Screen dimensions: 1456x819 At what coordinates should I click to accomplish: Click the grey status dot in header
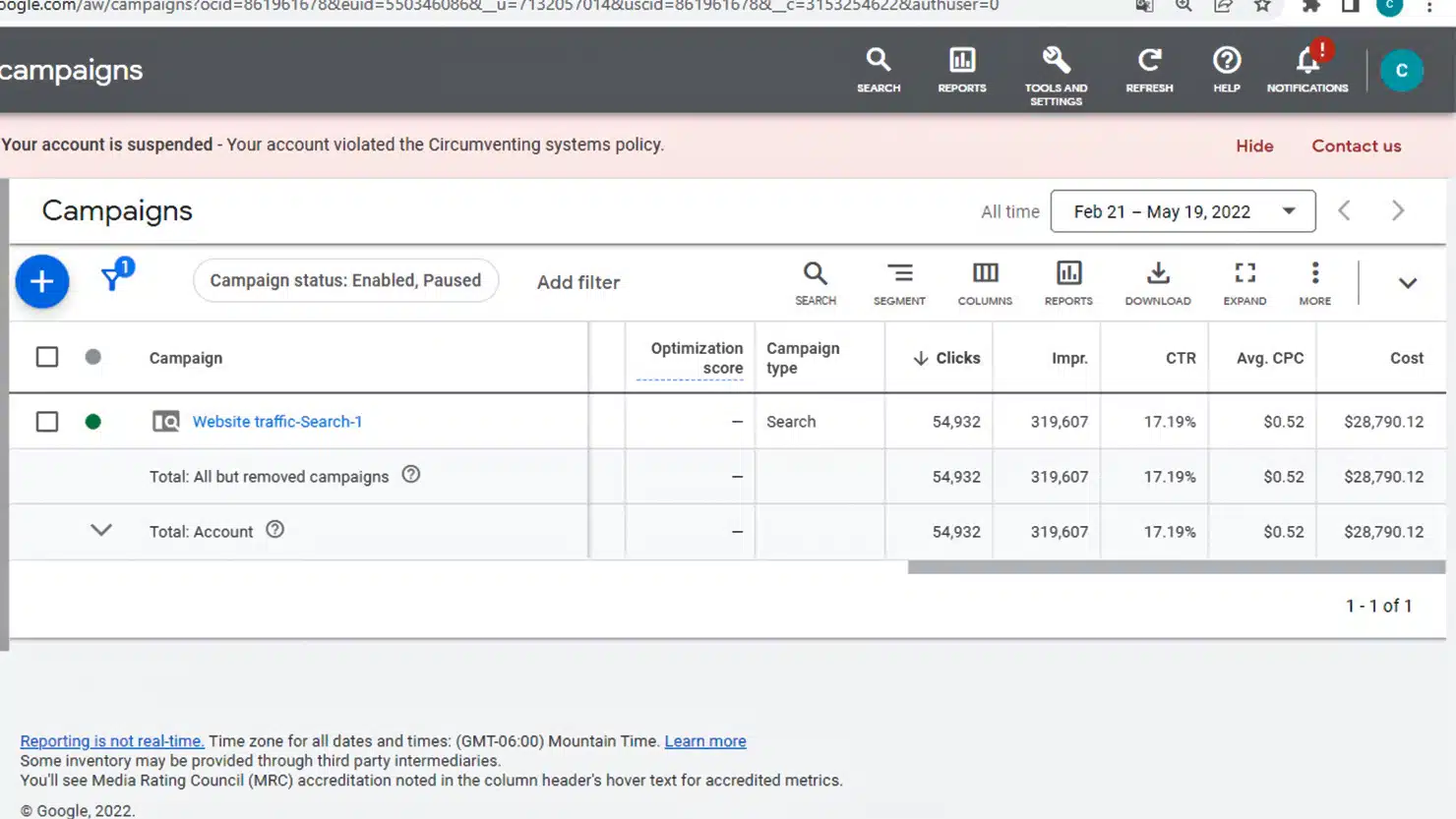(92, 357)
